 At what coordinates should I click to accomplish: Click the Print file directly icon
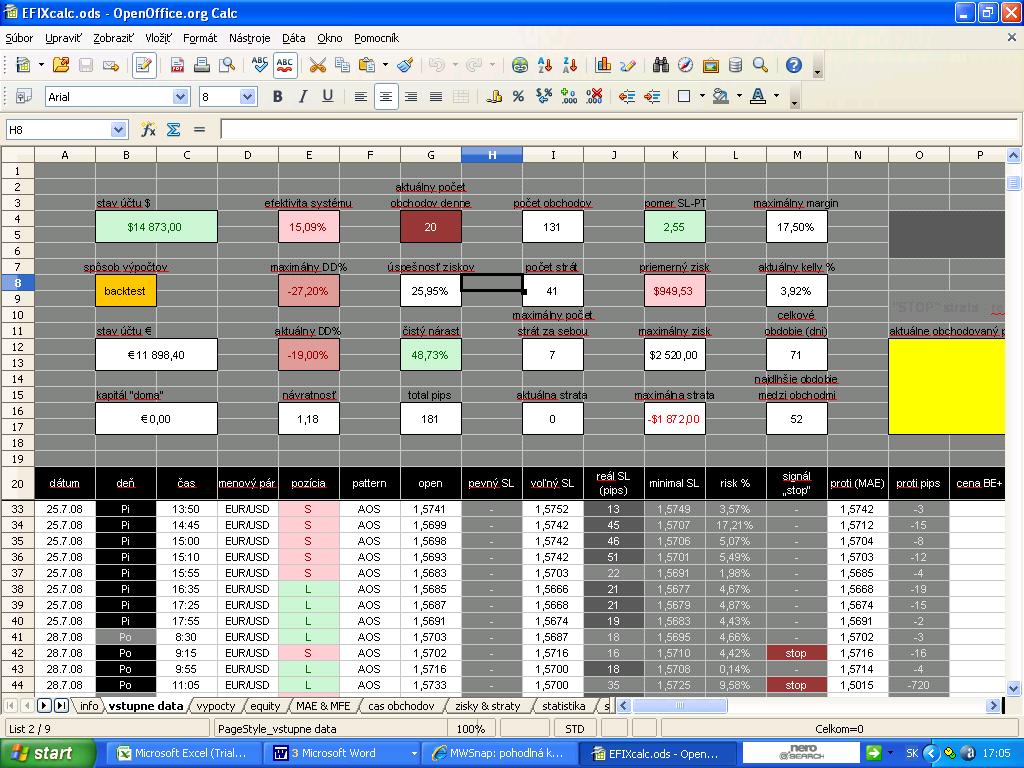coord(202,65)
